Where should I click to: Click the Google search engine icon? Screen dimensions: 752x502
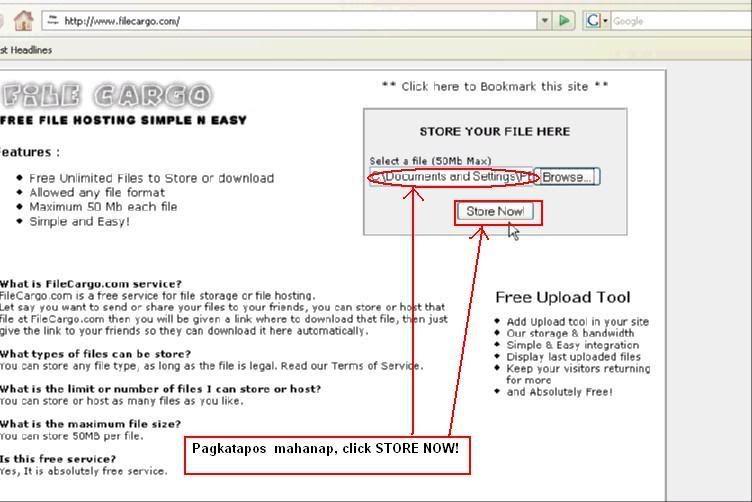pos(593,20)
